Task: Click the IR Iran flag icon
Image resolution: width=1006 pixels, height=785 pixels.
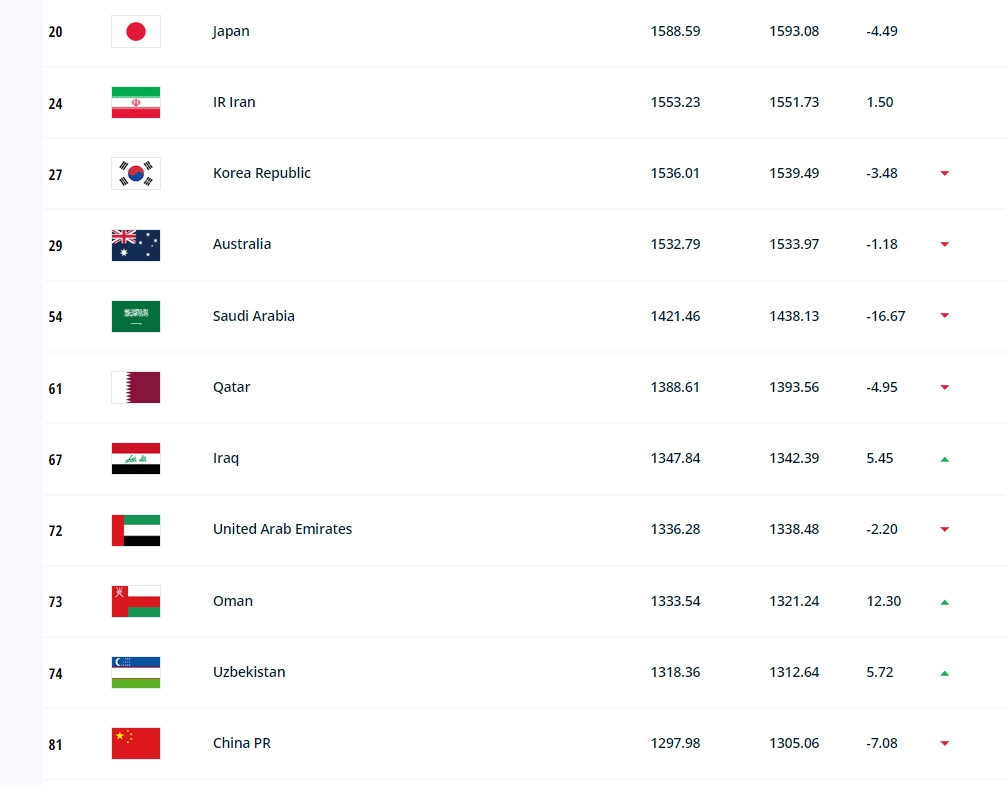Action: pyautogui.click(x=136, y=102)
